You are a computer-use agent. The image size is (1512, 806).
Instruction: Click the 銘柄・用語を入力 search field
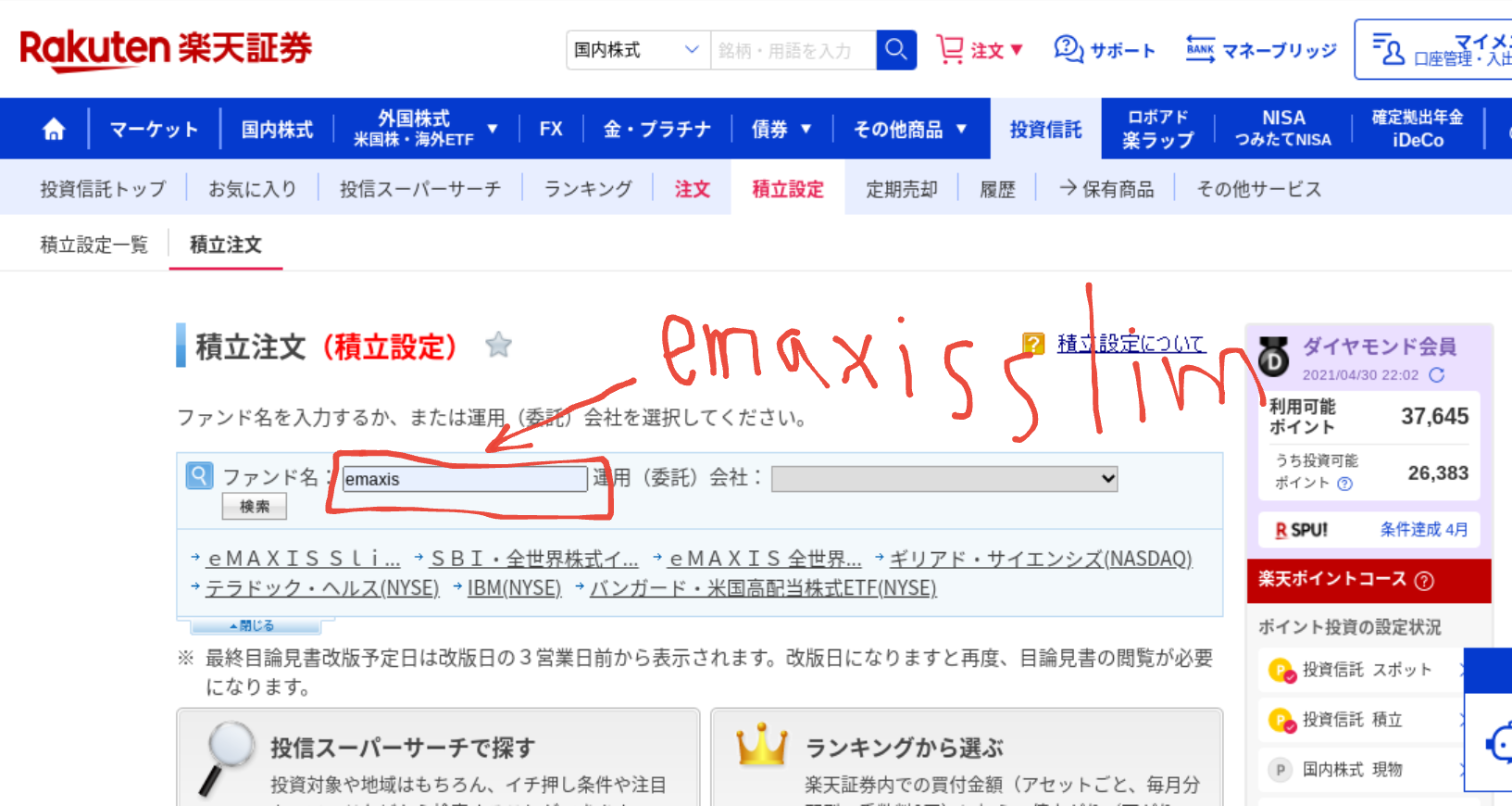tap(793, 50)
